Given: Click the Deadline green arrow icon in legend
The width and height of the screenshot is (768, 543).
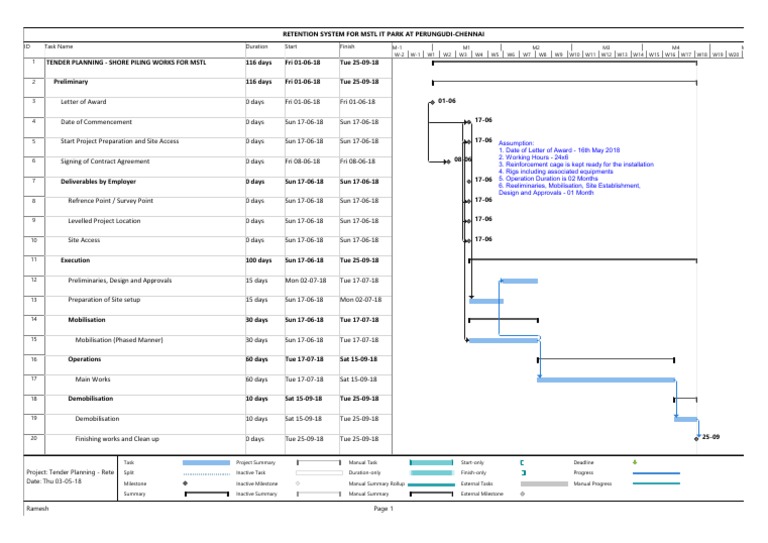Looking at the screenshot, I should 635,462.
